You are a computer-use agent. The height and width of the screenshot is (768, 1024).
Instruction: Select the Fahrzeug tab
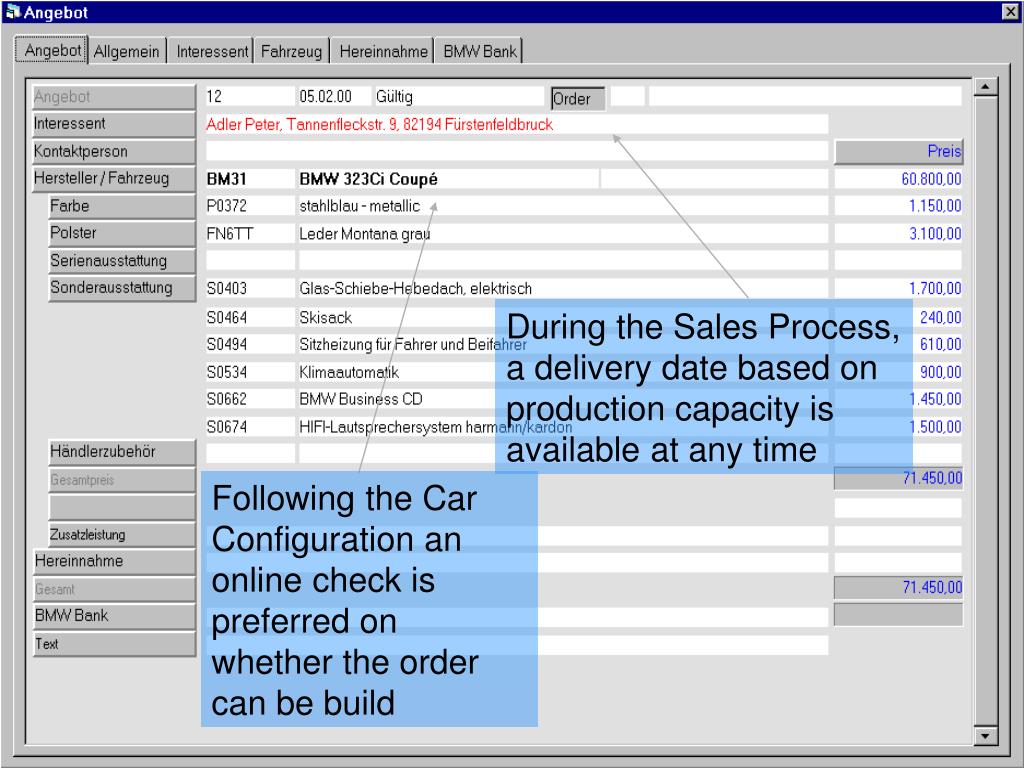click(291, 51)
